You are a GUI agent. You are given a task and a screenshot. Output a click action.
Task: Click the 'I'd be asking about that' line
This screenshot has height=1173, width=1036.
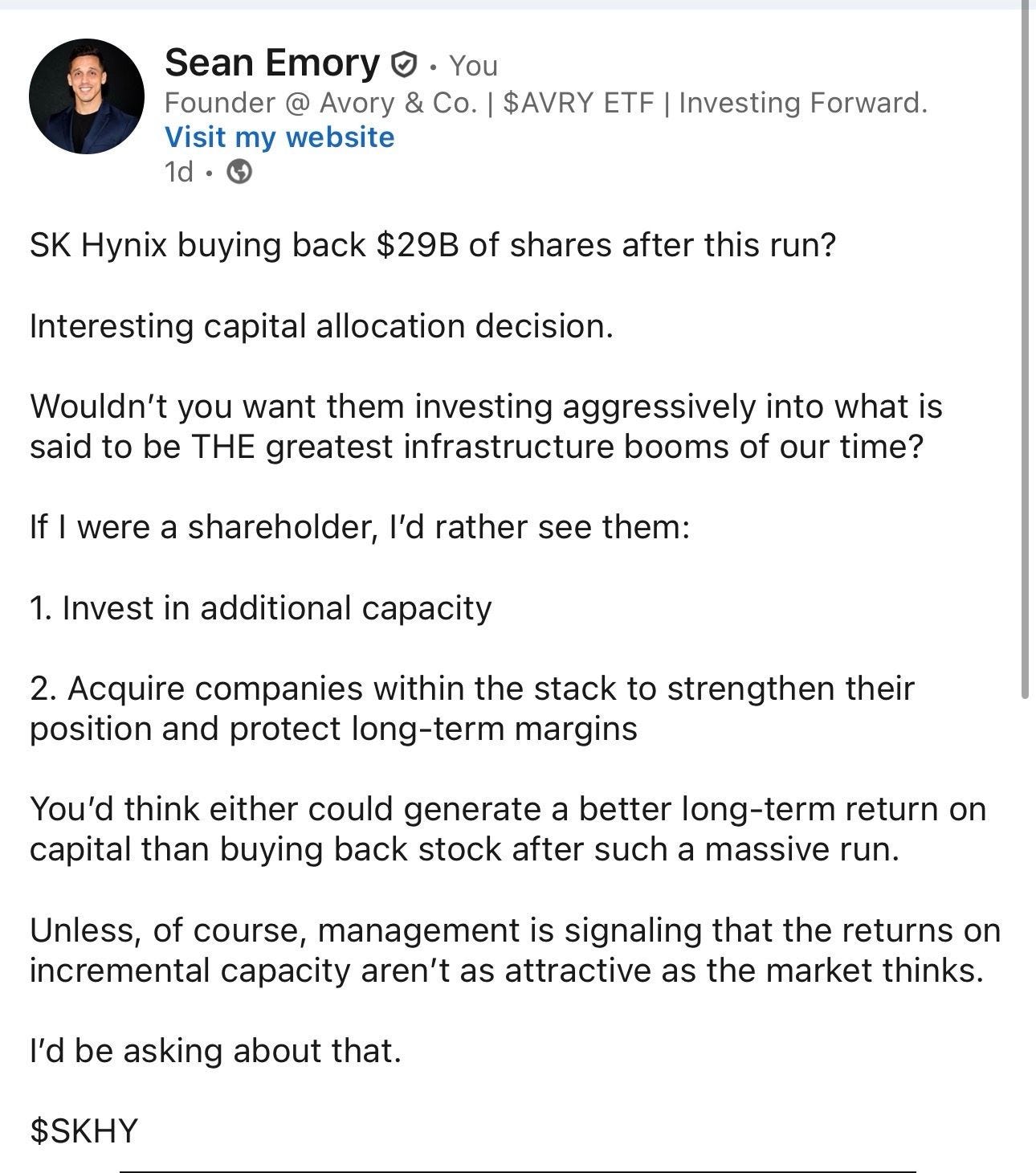(x=215, y=1051)
